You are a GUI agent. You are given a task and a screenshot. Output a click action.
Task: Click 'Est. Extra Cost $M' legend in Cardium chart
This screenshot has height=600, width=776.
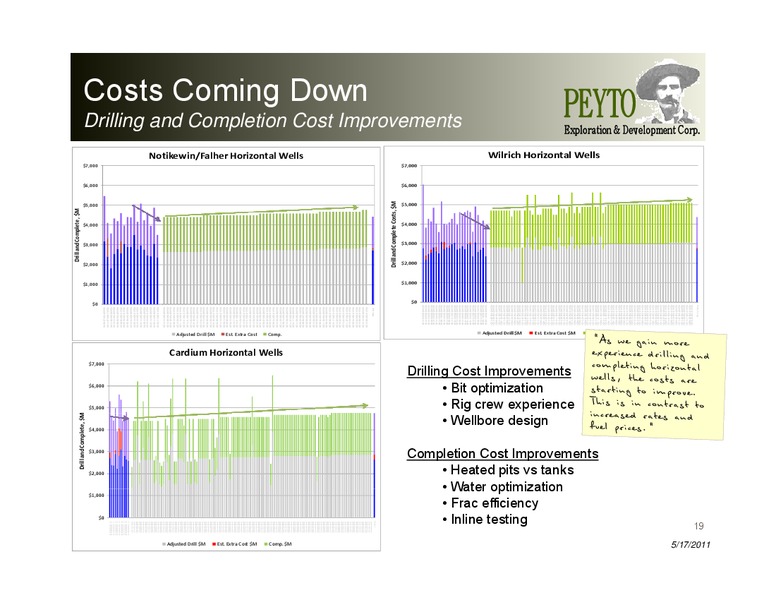[235, 544]
